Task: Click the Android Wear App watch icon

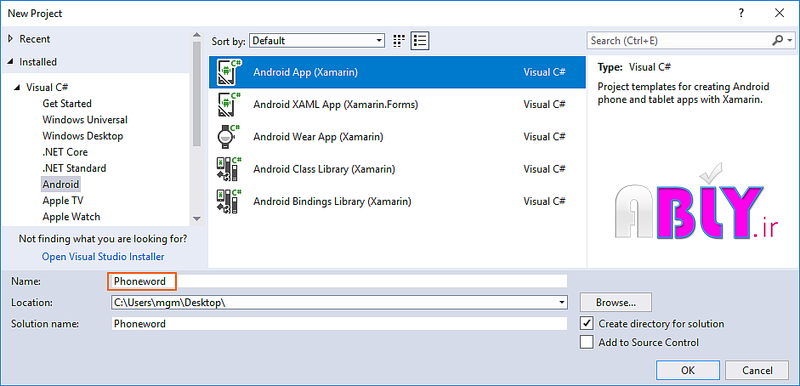Action: click(229, 137)
